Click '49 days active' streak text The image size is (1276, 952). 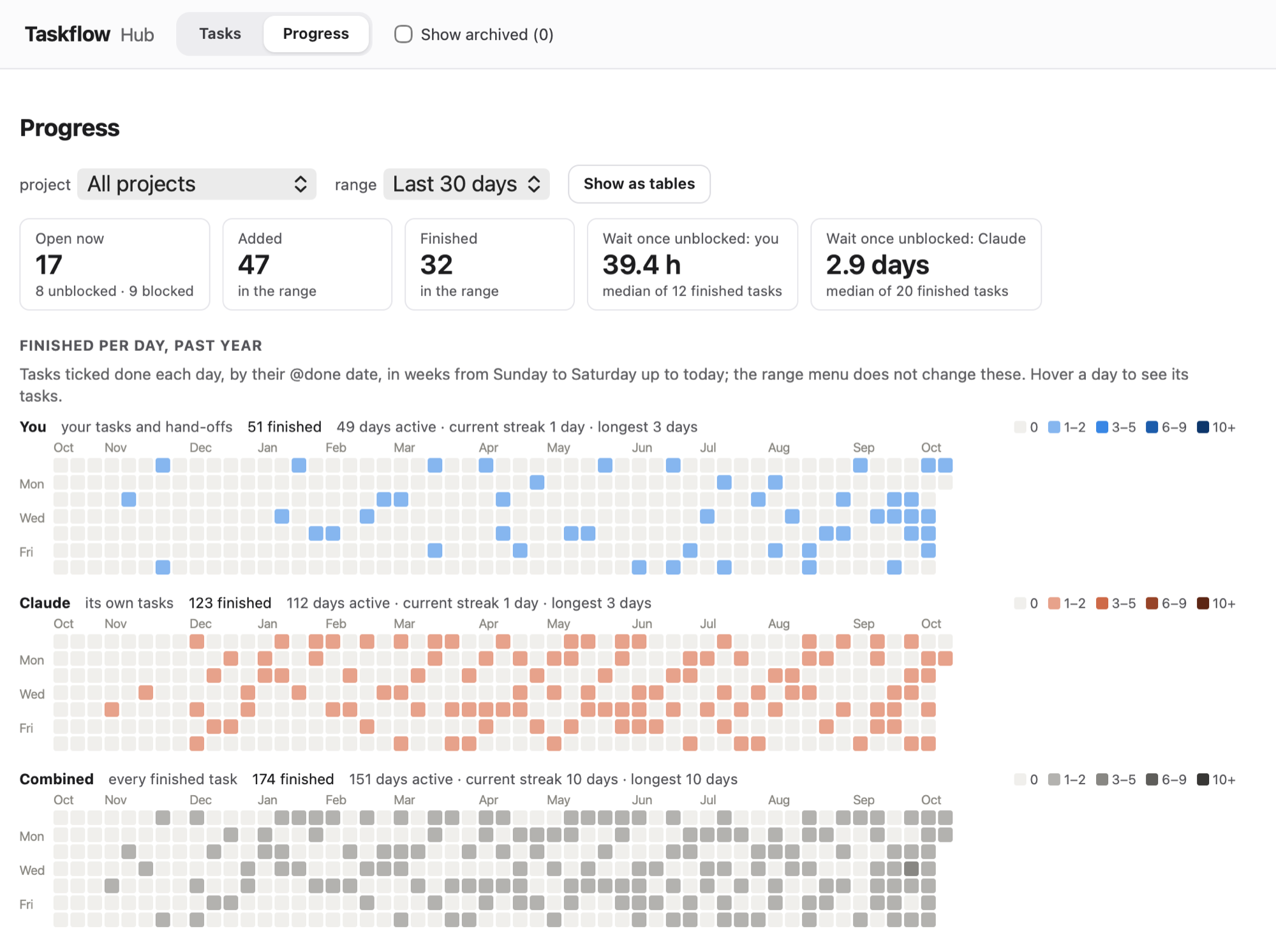pos(386,427)
